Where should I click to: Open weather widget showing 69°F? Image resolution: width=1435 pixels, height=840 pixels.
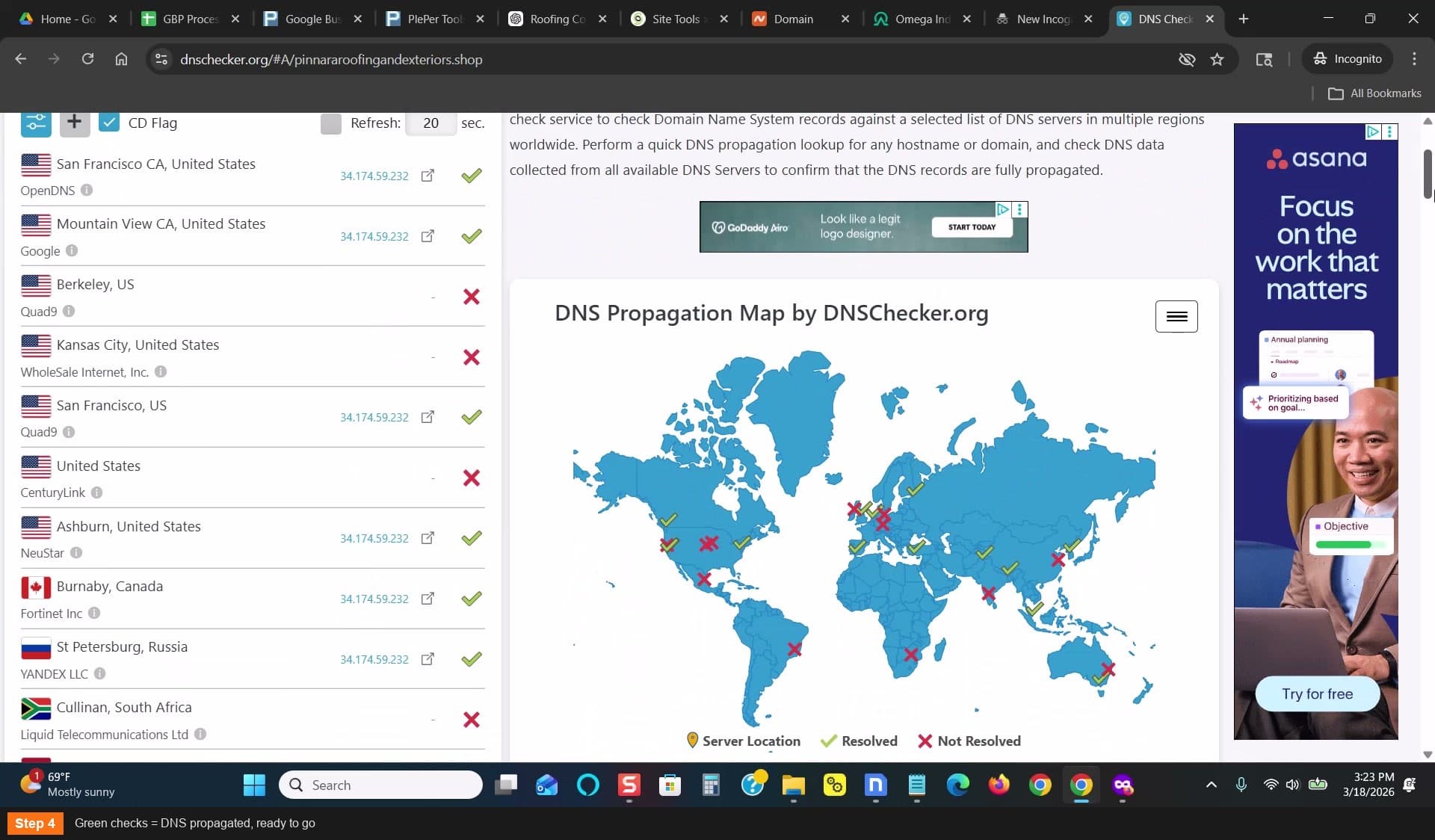(67, 785)
